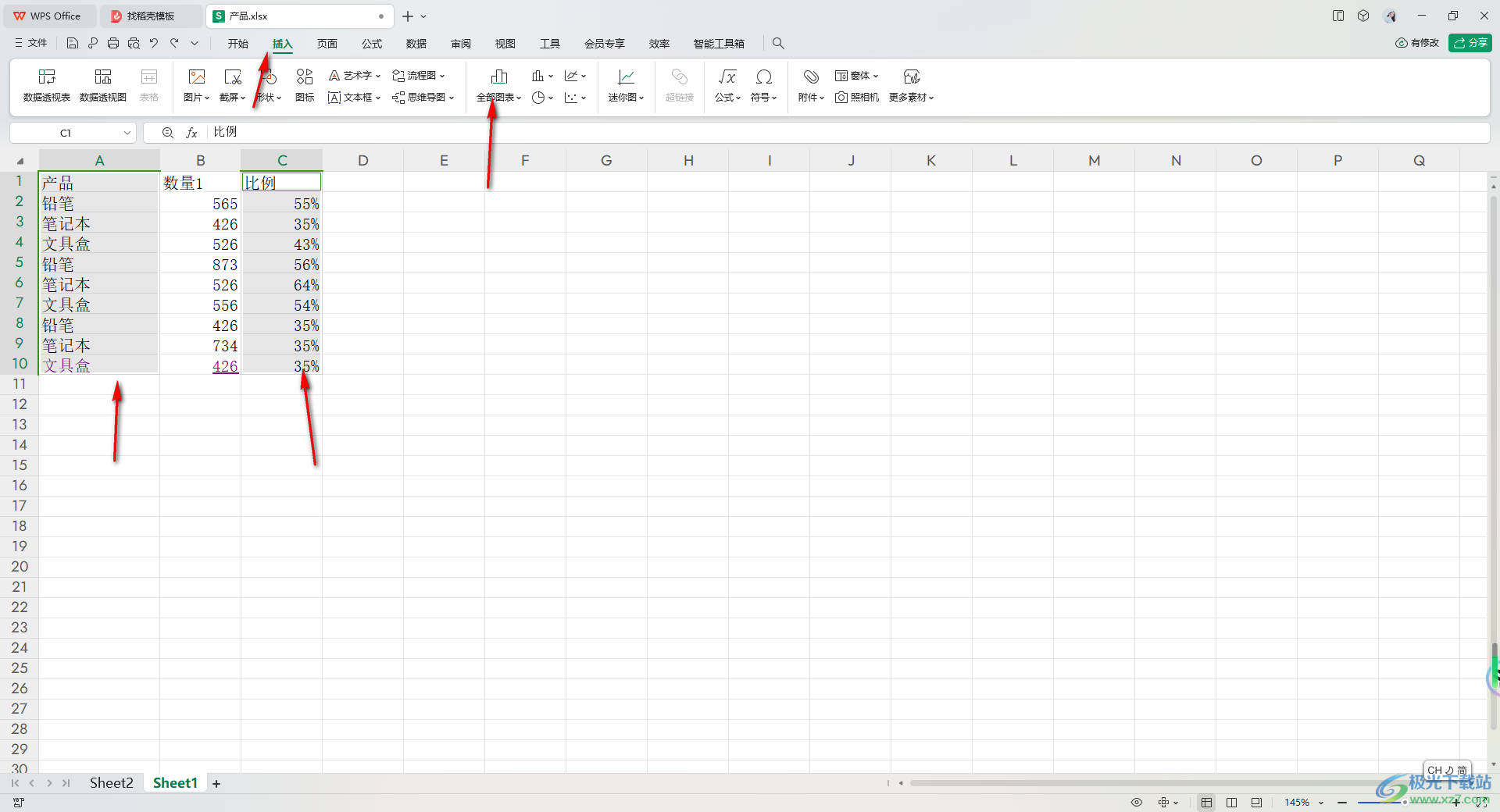Click the Sparkline (迷你图) icon
The image size is (1500, 812).
pos(627,77)
